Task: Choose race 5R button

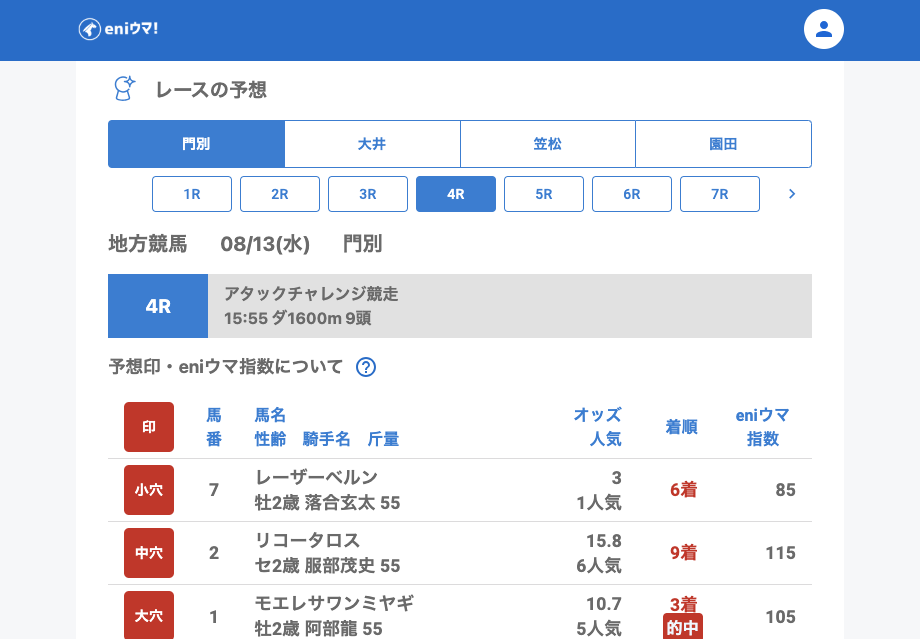Action: (544, 194)
